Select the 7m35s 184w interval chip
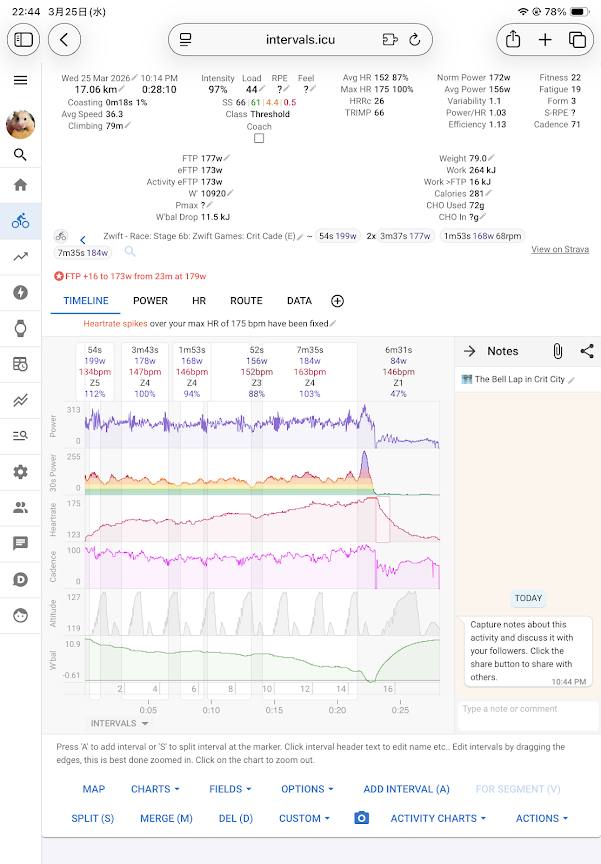Viewport: 601px width, 864px height. coord(83,253)
